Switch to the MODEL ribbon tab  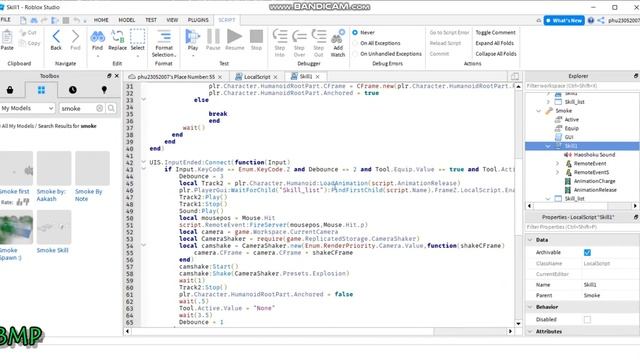(127, 20)
